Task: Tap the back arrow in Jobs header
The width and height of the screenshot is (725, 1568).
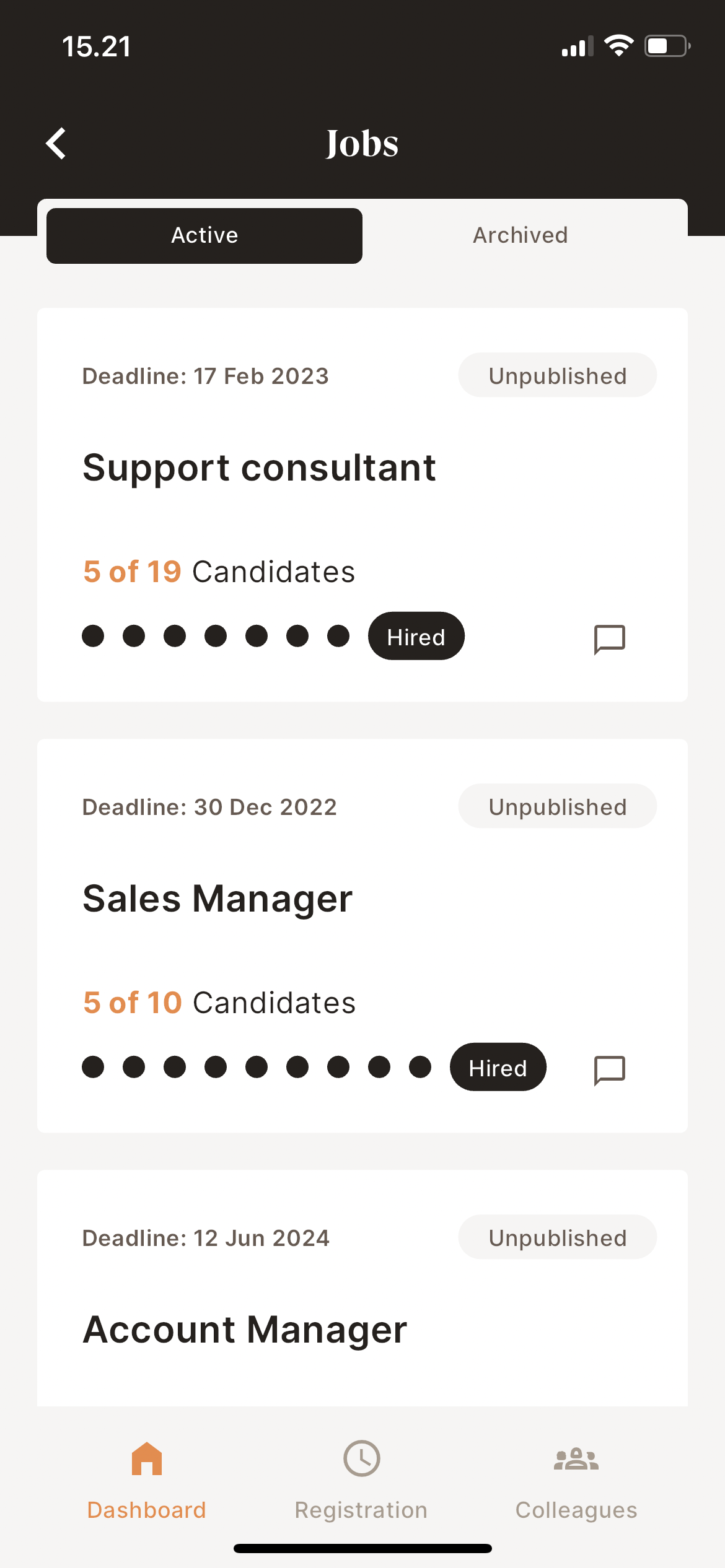Action: click(x=56, y=144)
